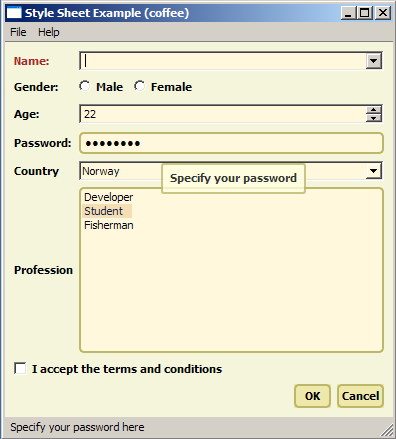Screen dimensions: 396x439
Task: Close the Style Sheet Example window
Action: coord(383,13)
